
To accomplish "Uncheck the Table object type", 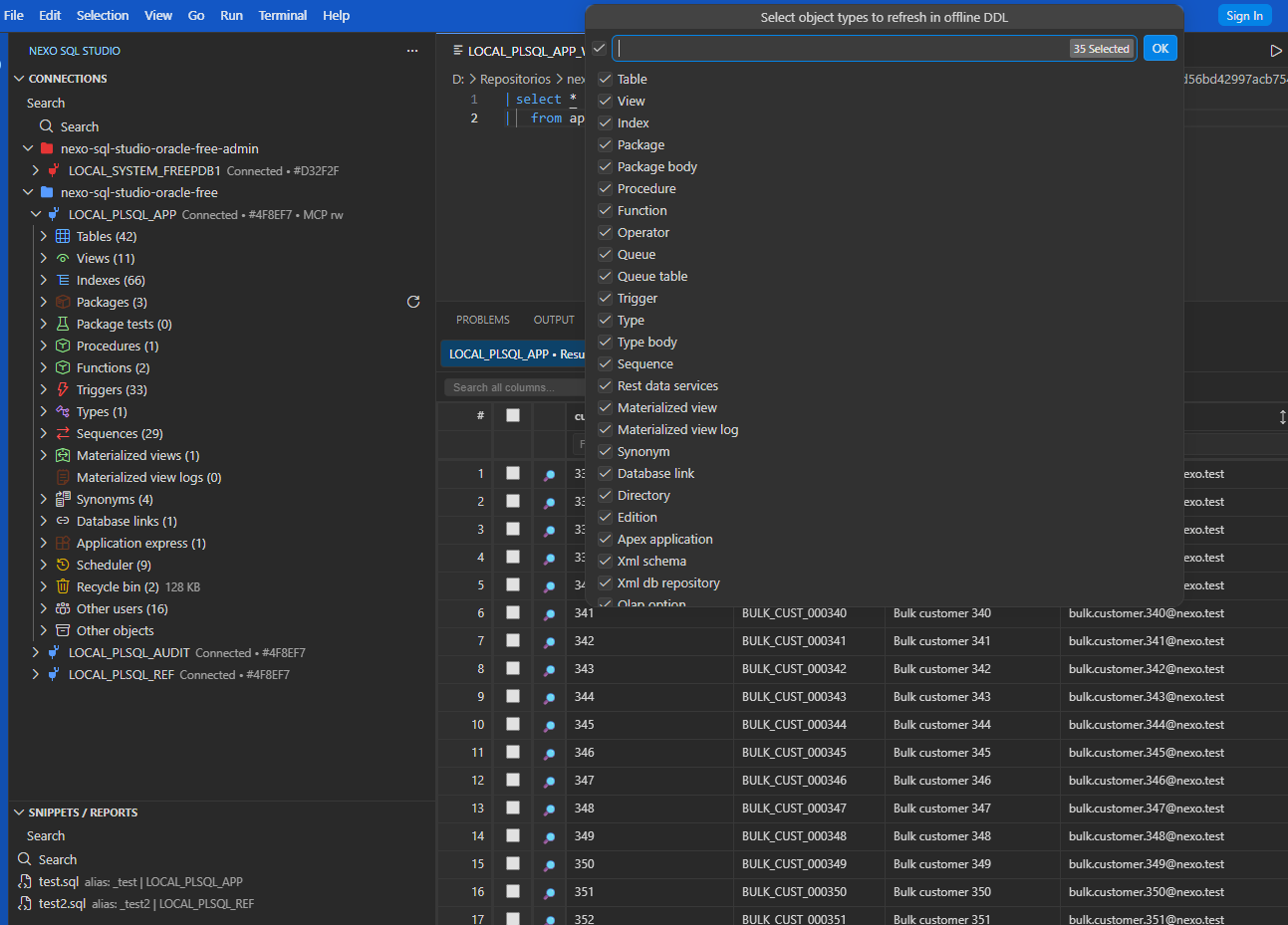I will [x=605, y=79].
